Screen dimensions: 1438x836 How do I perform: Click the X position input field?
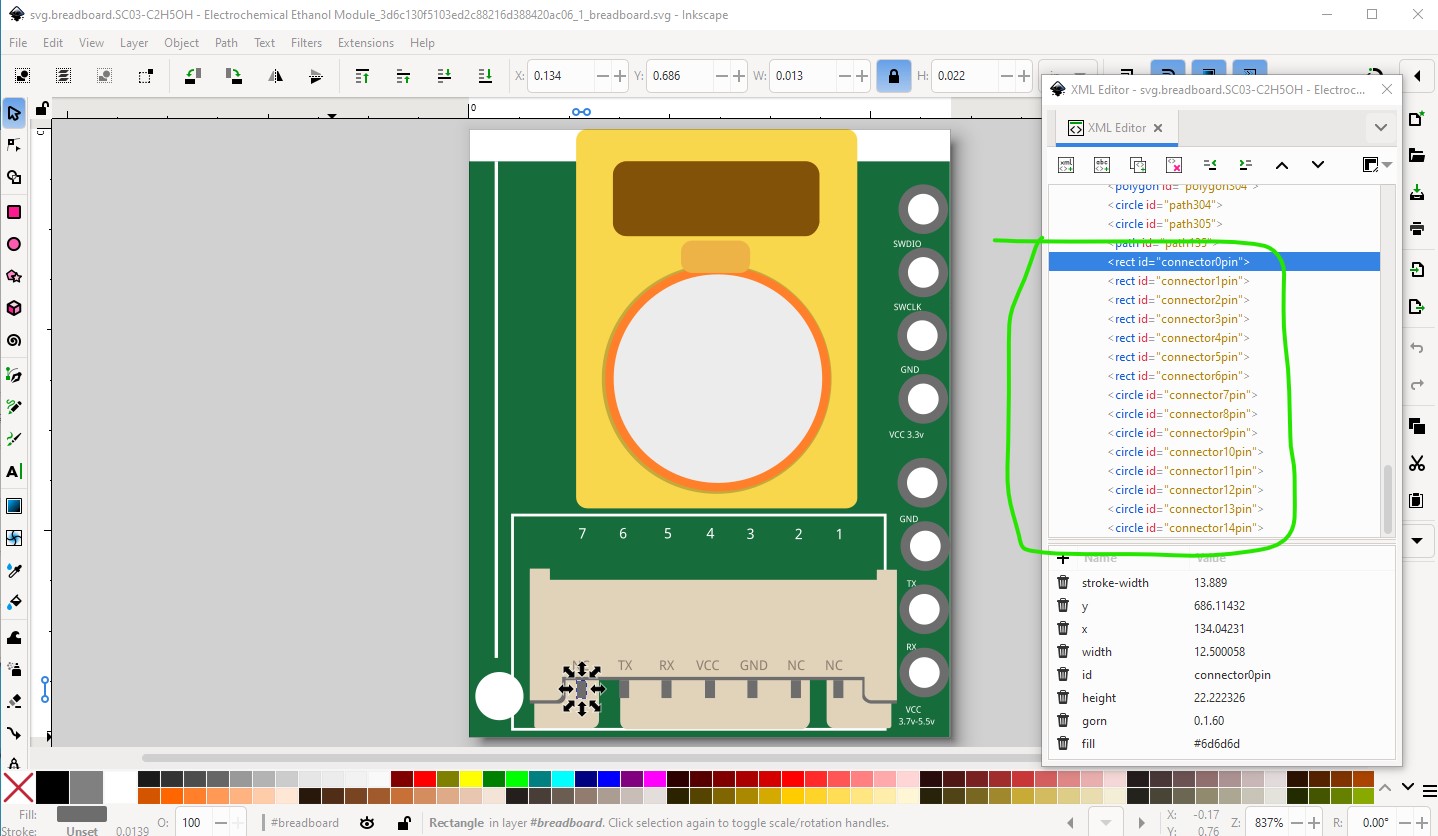point(562,76)
